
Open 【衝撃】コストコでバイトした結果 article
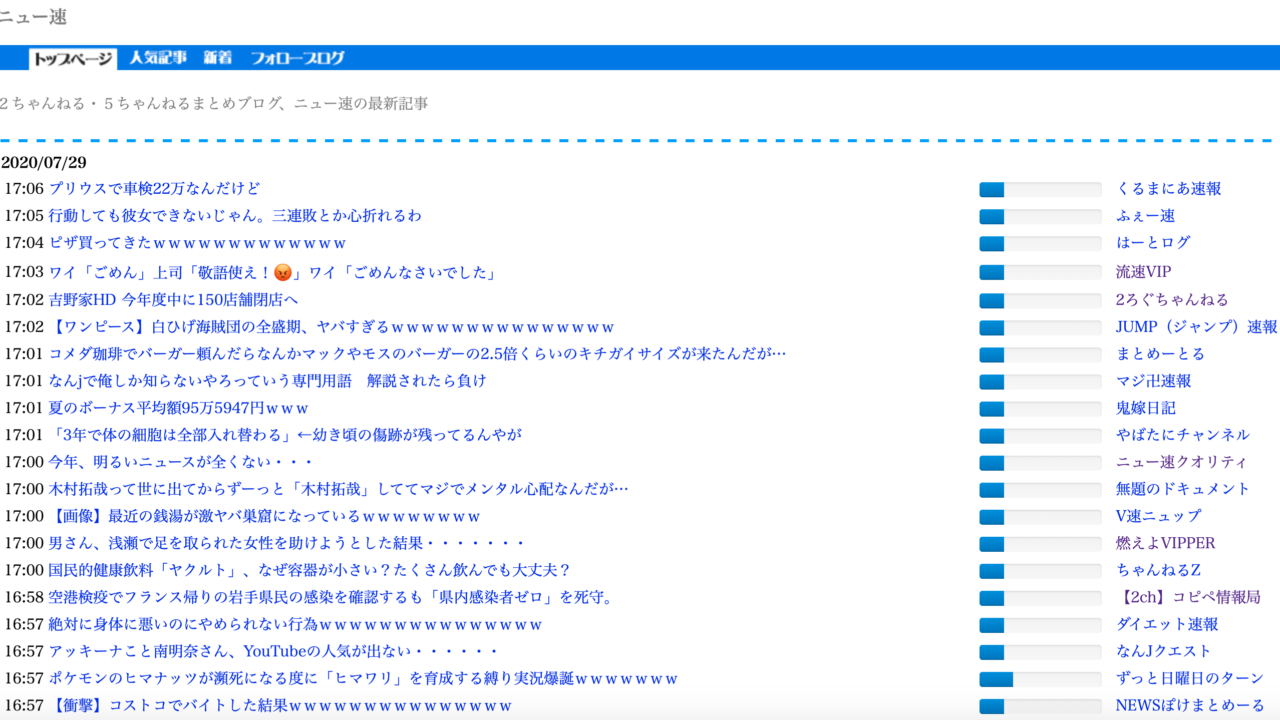click(x=280, y=706)
